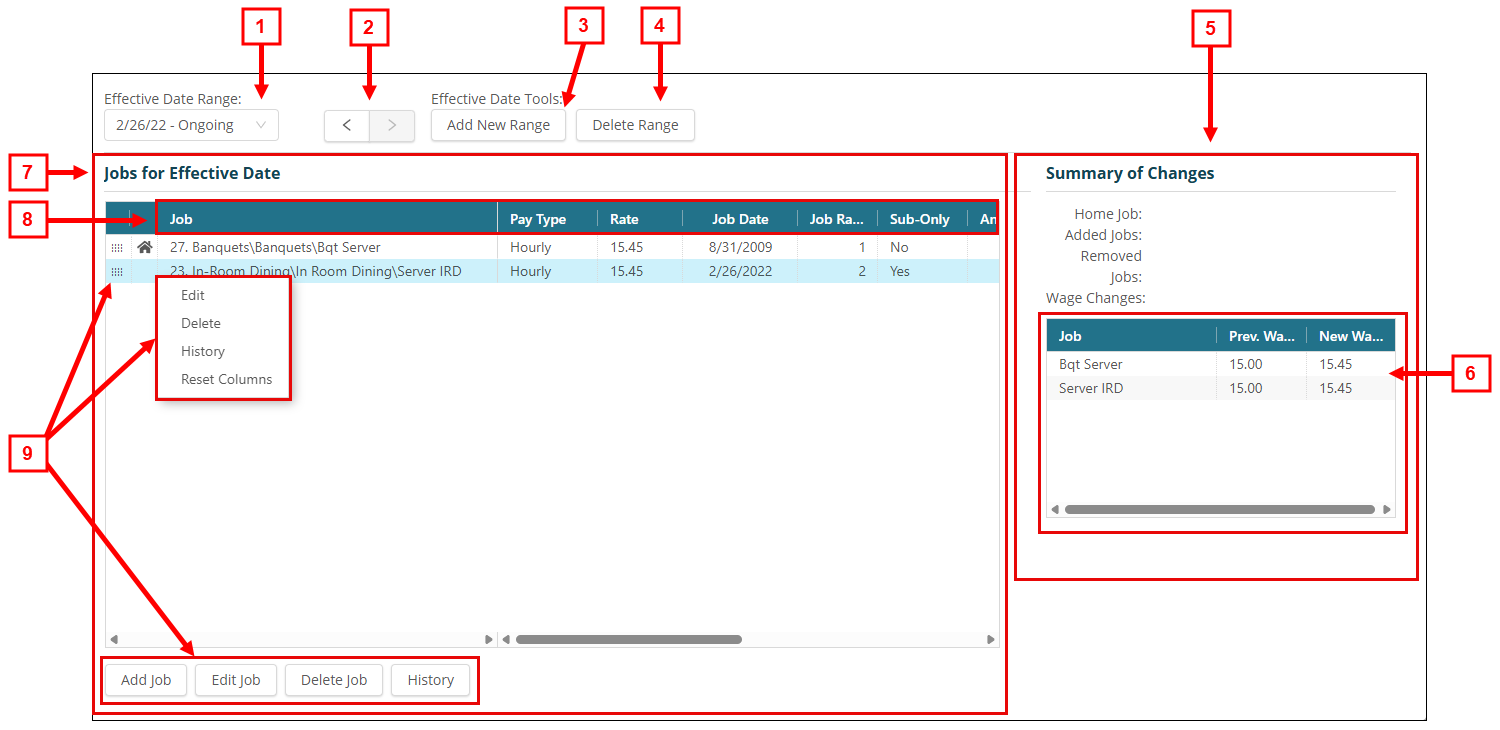Screen dimensions: 1500x730
Task: Select Server IRD in wage changes
Action: pyautogui.click(x=1221, y=388)
